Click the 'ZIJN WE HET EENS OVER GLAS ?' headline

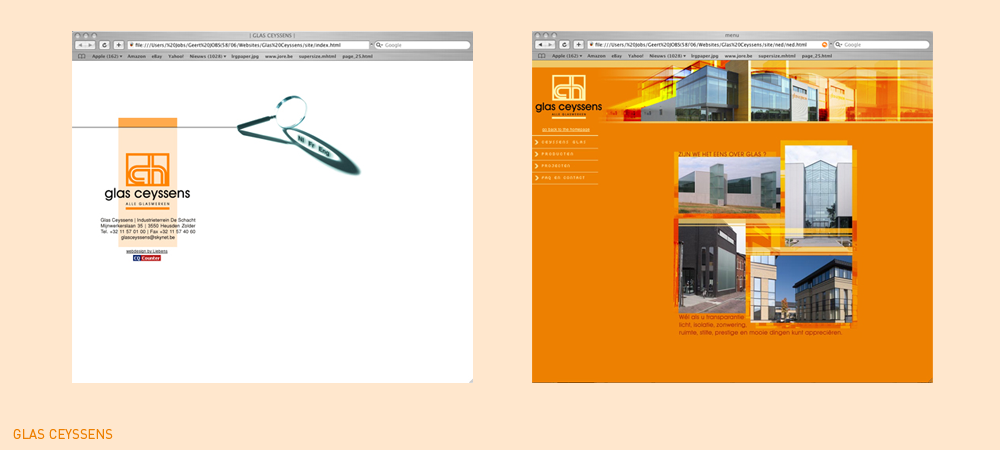point(722,154)
